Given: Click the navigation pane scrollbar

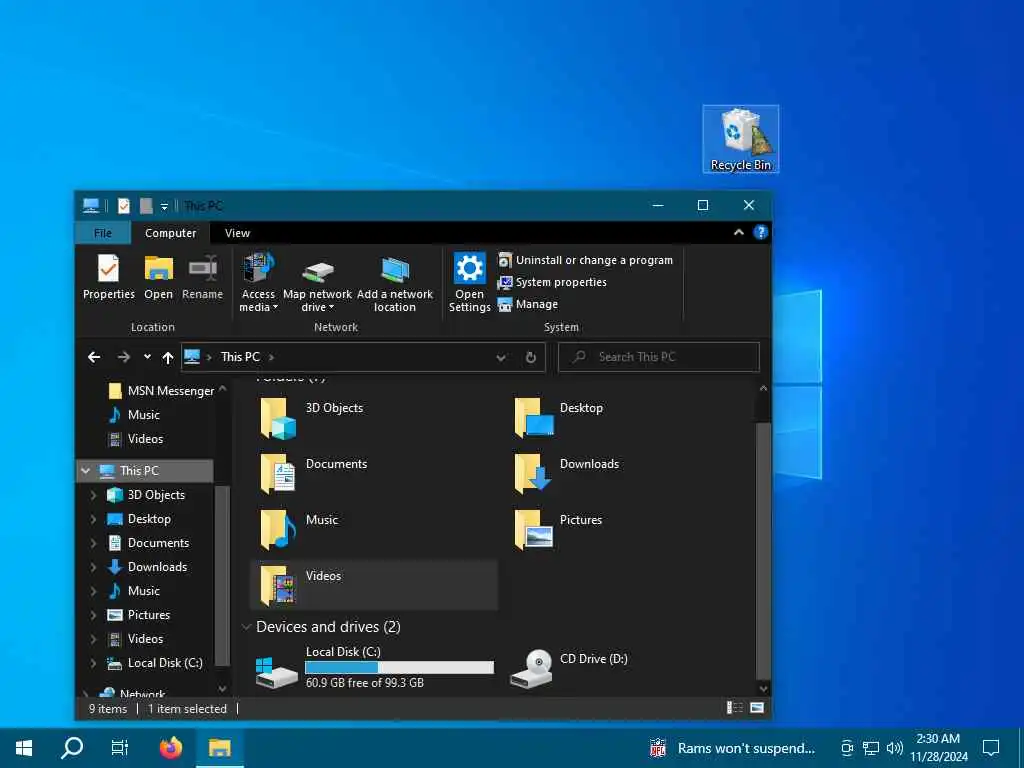Looking at the screenshot, I should (x=222, y=576).
